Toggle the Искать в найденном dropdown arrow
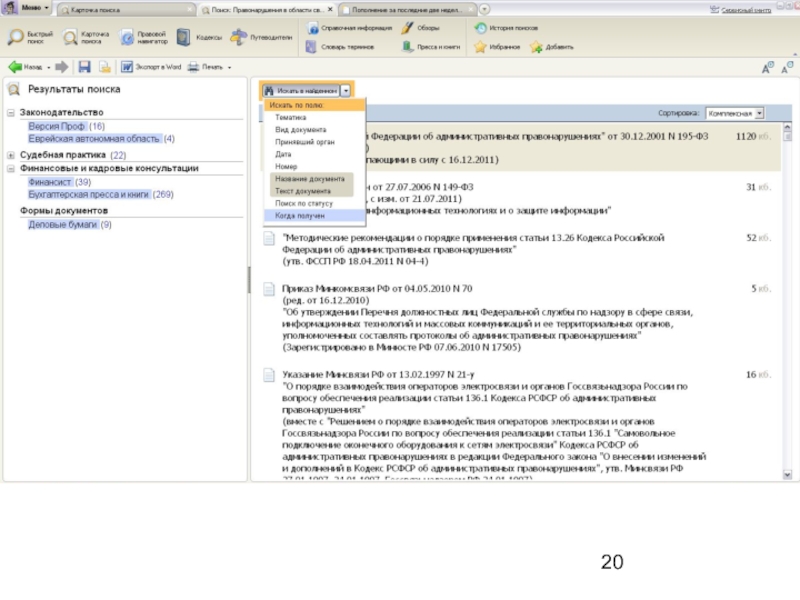800x600 pixels. pos(345,90)
